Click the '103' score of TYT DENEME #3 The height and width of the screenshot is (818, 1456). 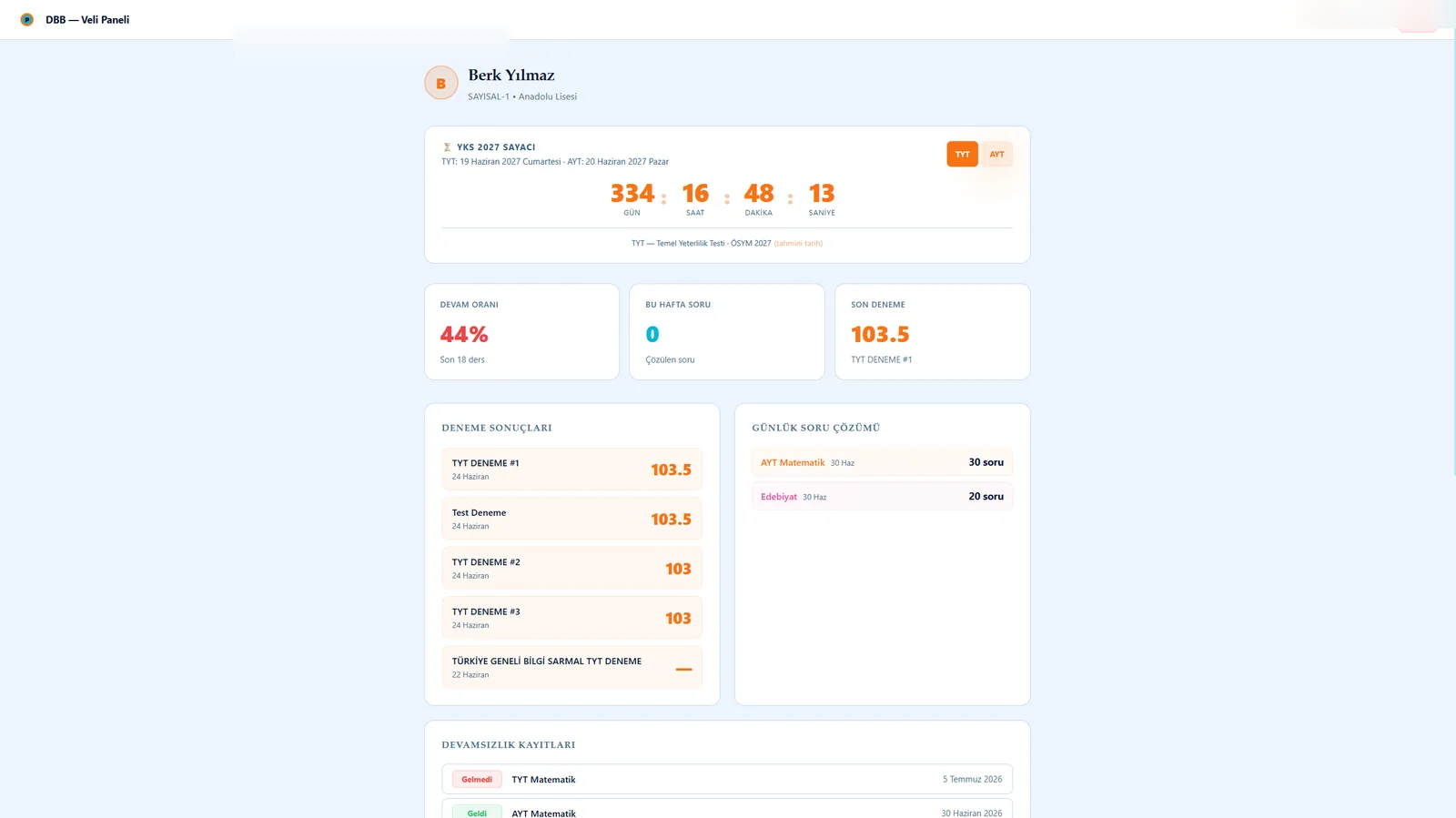point(678,619)
